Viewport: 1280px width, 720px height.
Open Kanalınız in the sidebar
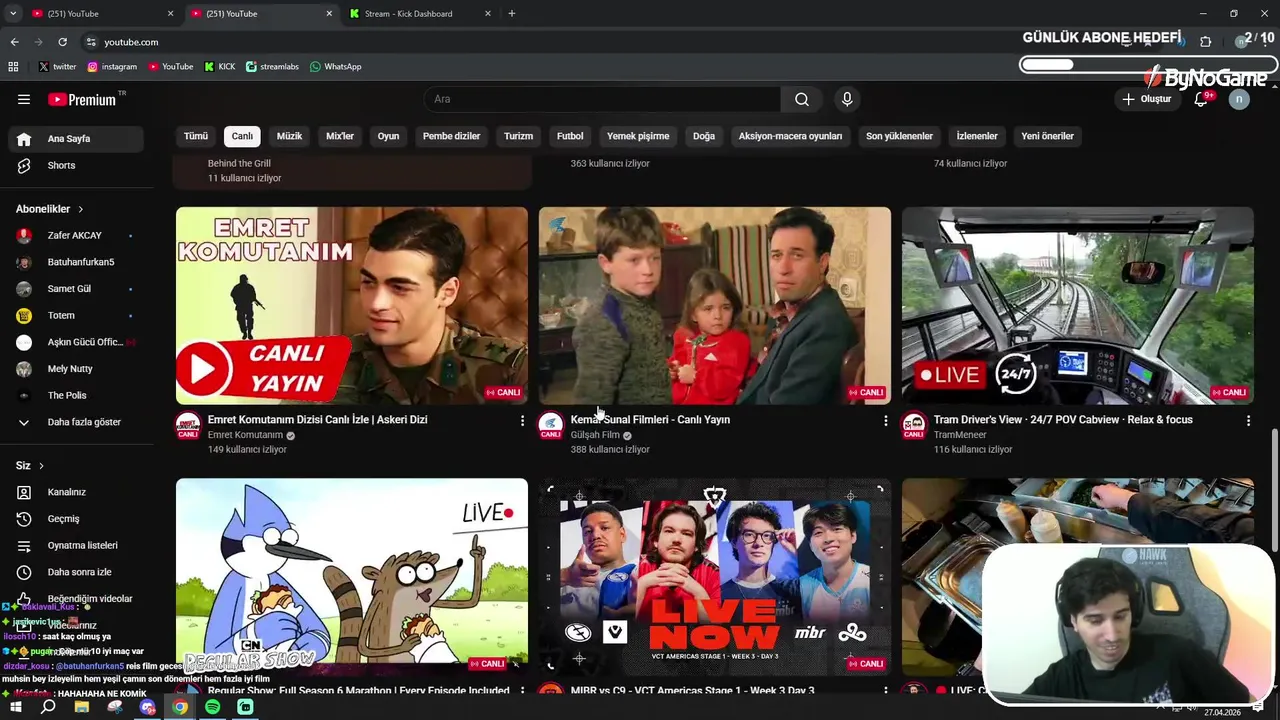[77, 492]
